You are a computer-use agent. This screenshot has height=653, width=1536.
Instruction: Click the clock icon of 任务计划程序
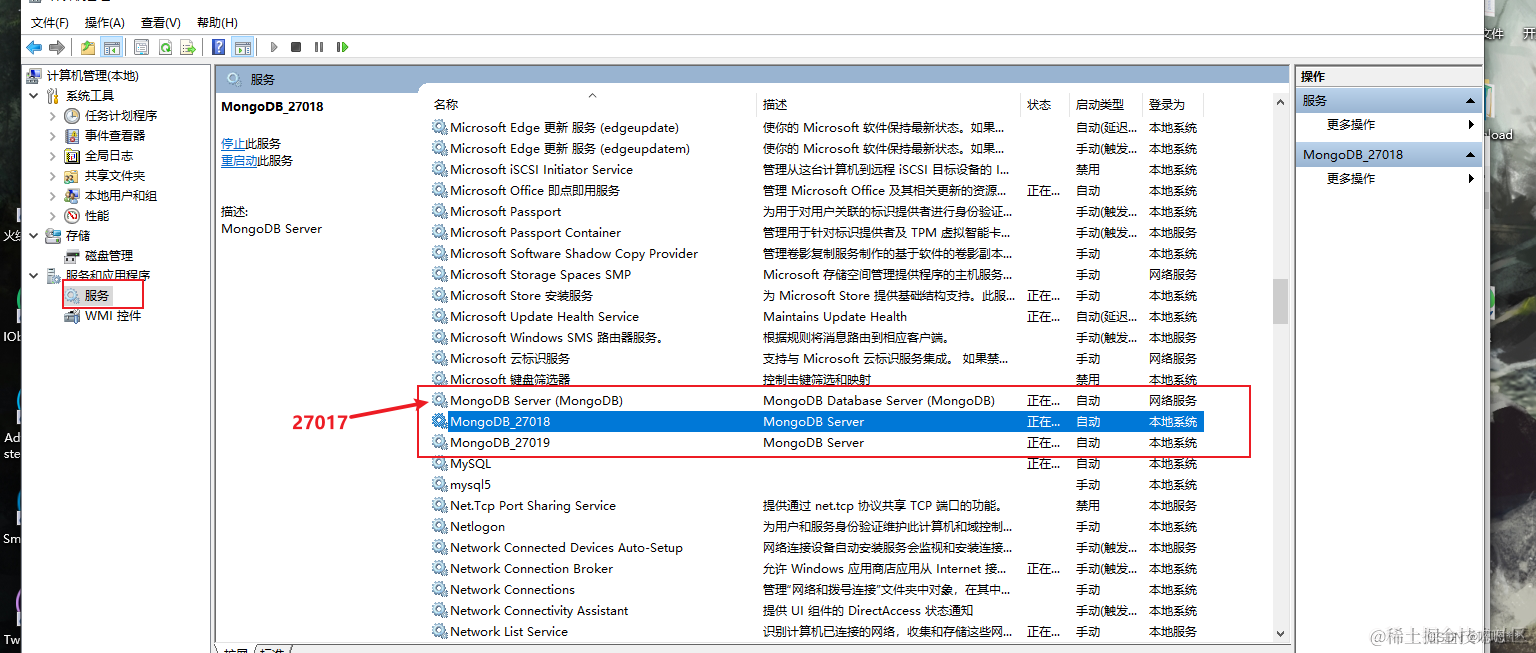[x=72, y=116]
